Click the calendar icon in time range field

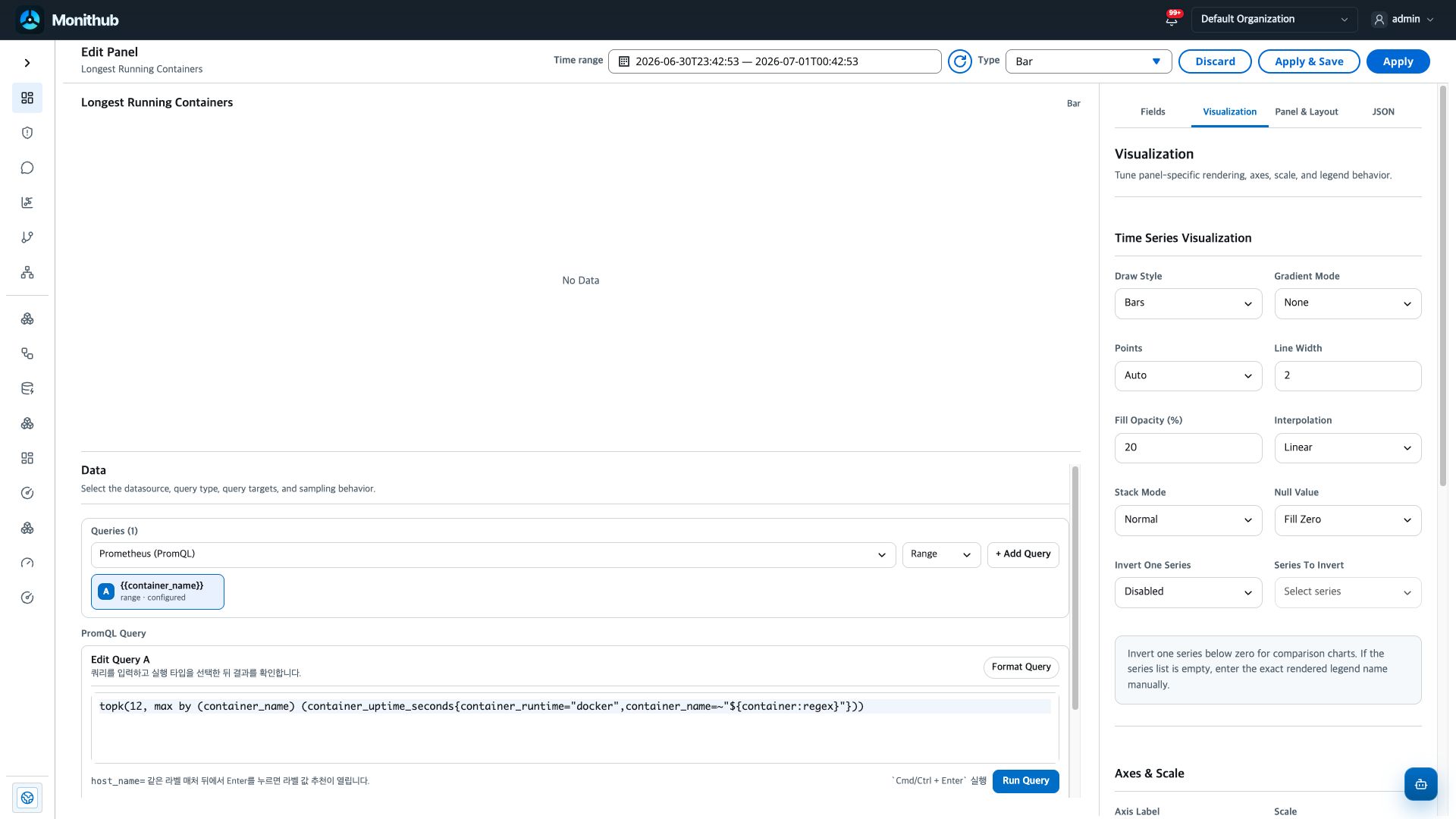coord(624,61)
